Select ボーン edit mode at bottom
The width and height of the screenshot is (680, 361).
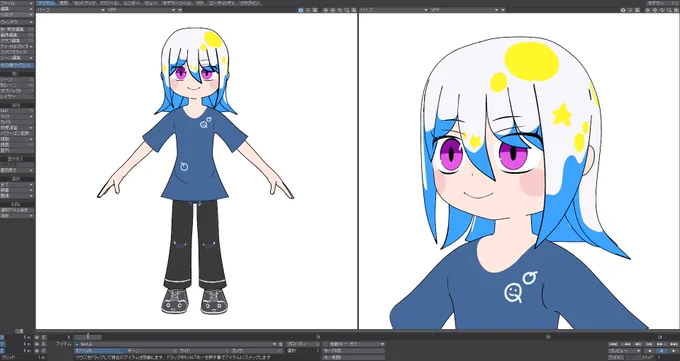[x=152, y=351]
